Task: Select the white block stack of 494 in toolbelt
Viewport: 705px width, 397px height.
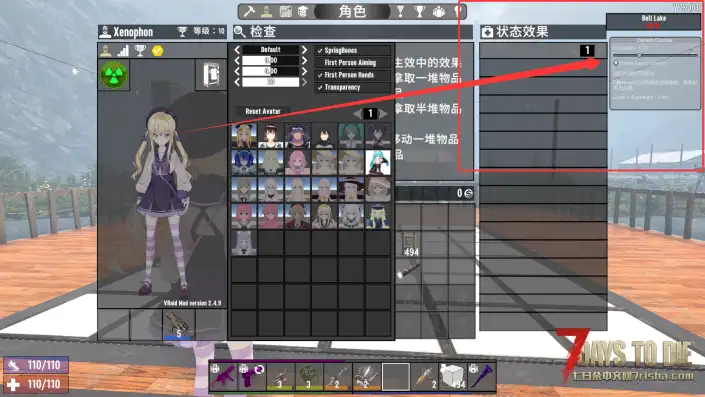Action: point(453,376)
